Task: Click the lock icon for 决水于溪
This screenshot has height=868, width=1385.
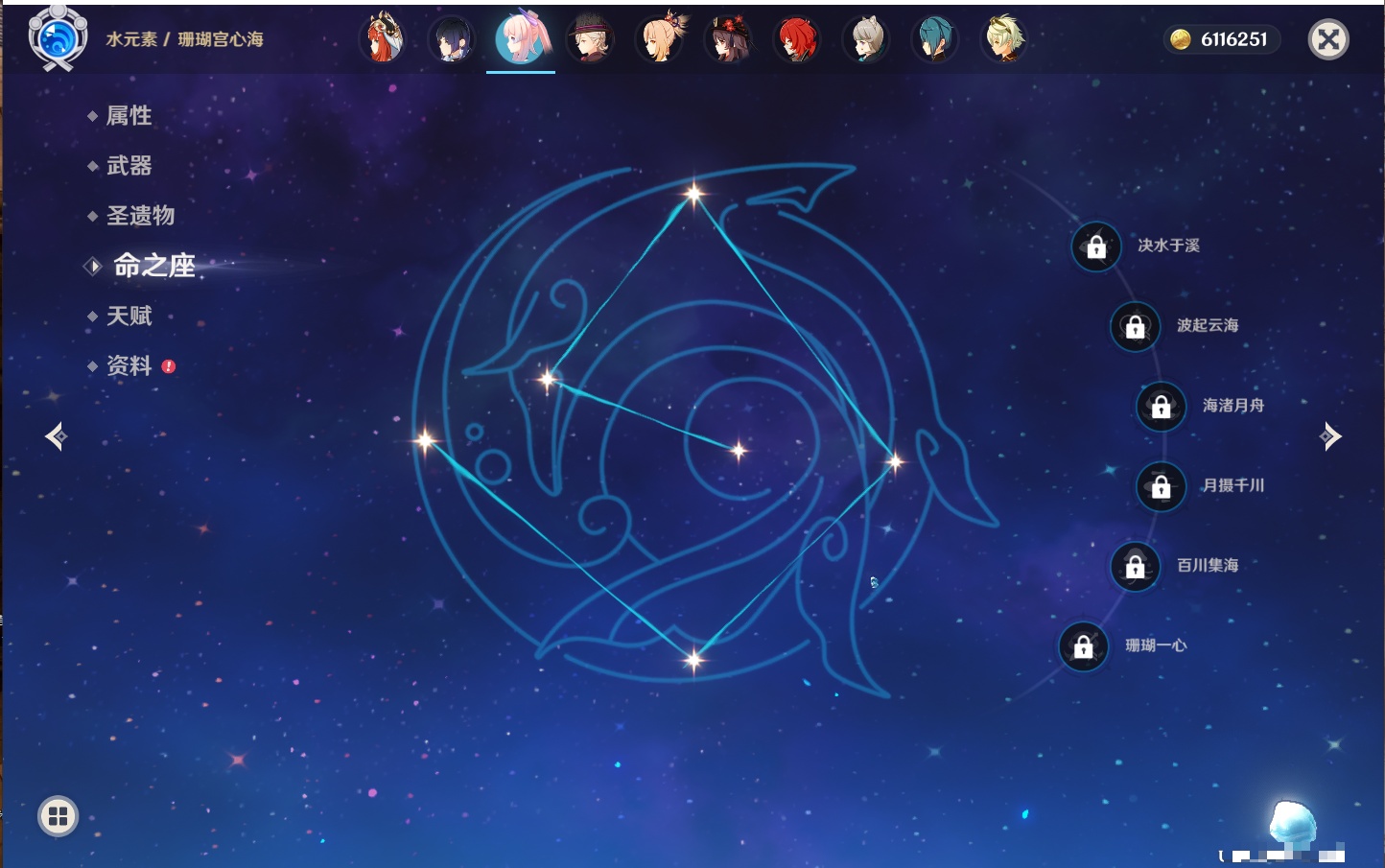Action: coord(1096,246)
